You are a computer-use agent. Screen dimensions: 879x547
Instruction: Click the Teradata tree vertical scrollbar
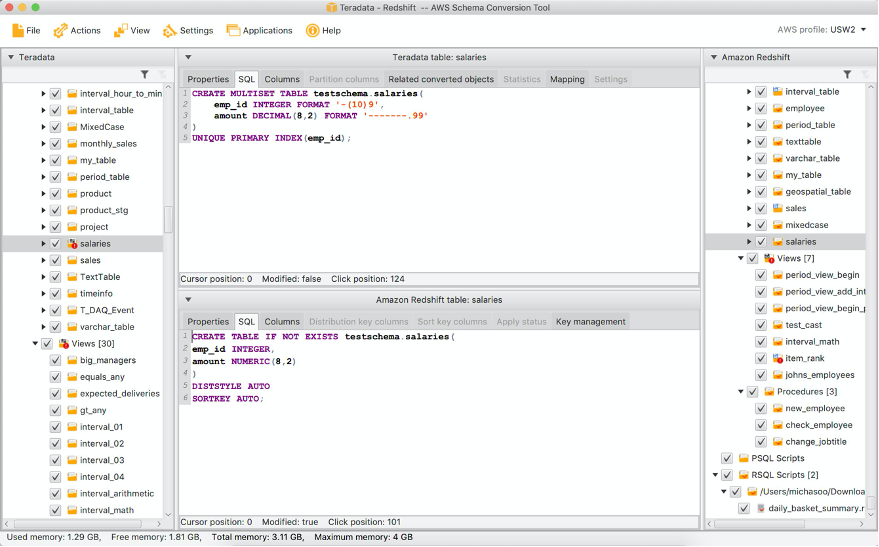tap(169, 220)
